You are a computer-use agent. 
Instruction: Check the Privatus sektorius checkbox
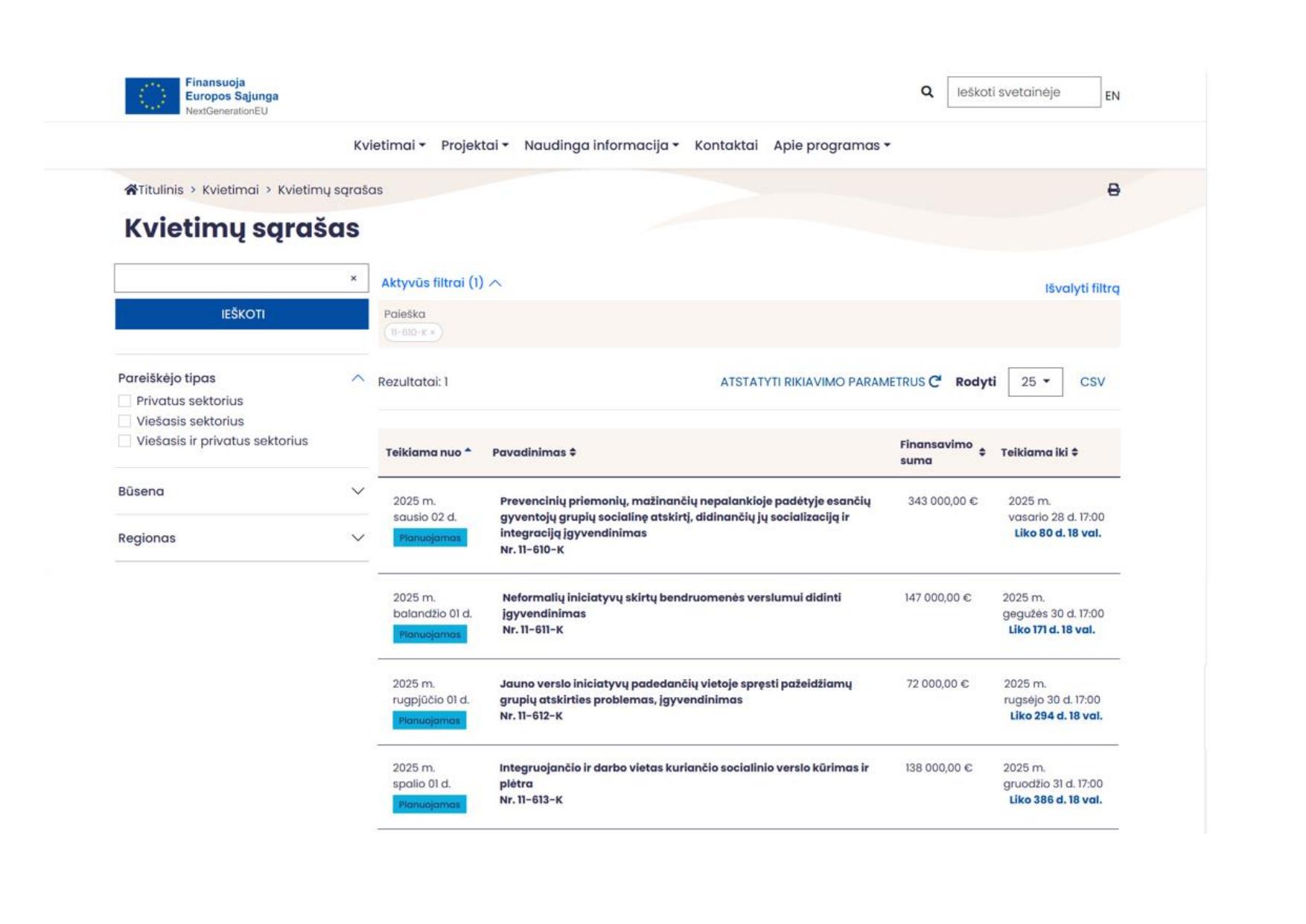(x=124, y=401)
